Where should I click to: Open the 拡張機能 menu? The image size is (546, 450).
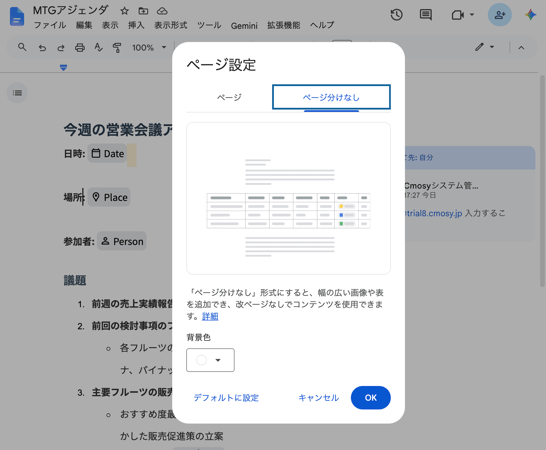(283, 25)
